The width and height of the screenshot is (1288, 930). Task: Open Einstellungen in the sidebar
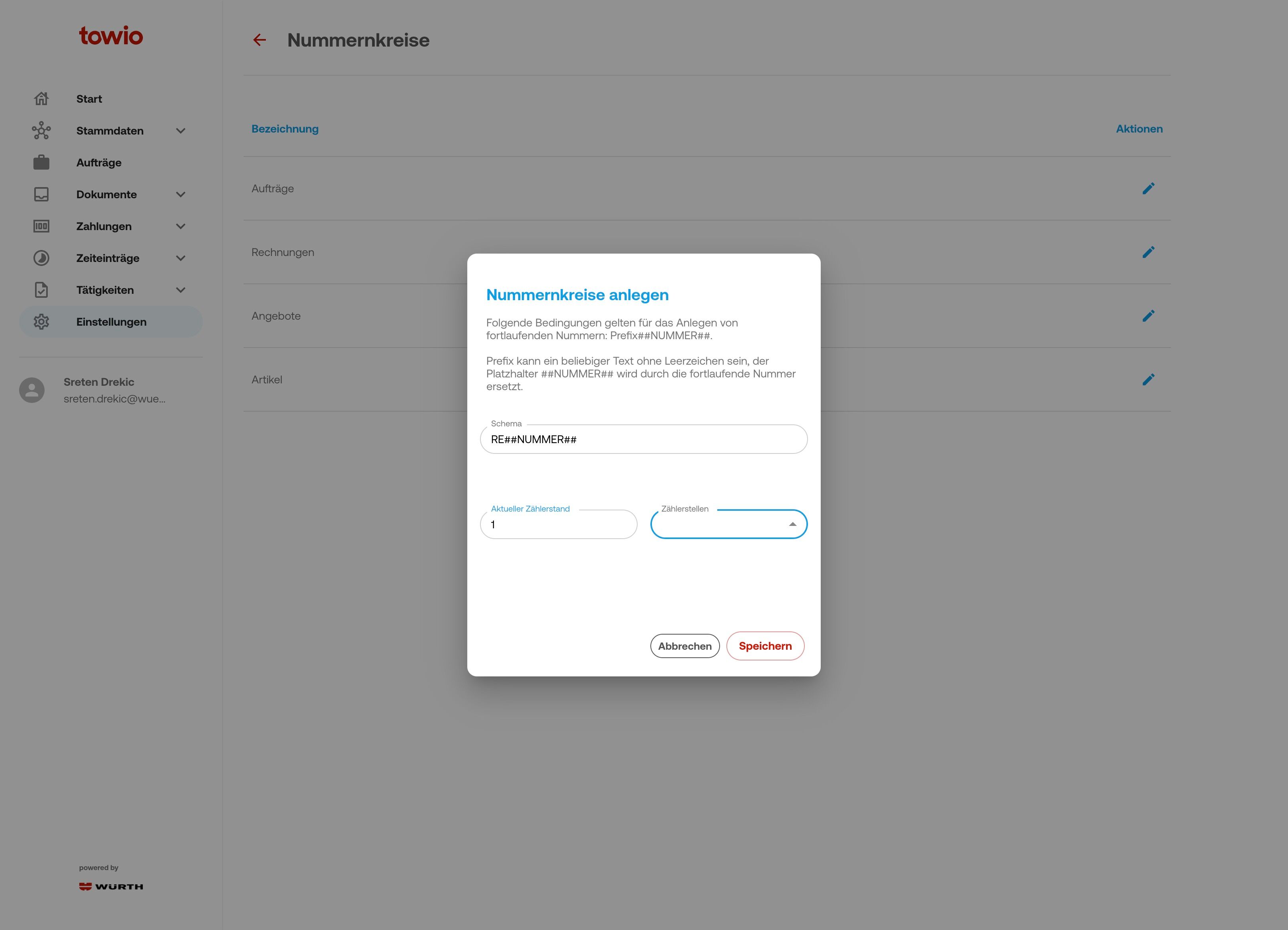tap(111, 322)
